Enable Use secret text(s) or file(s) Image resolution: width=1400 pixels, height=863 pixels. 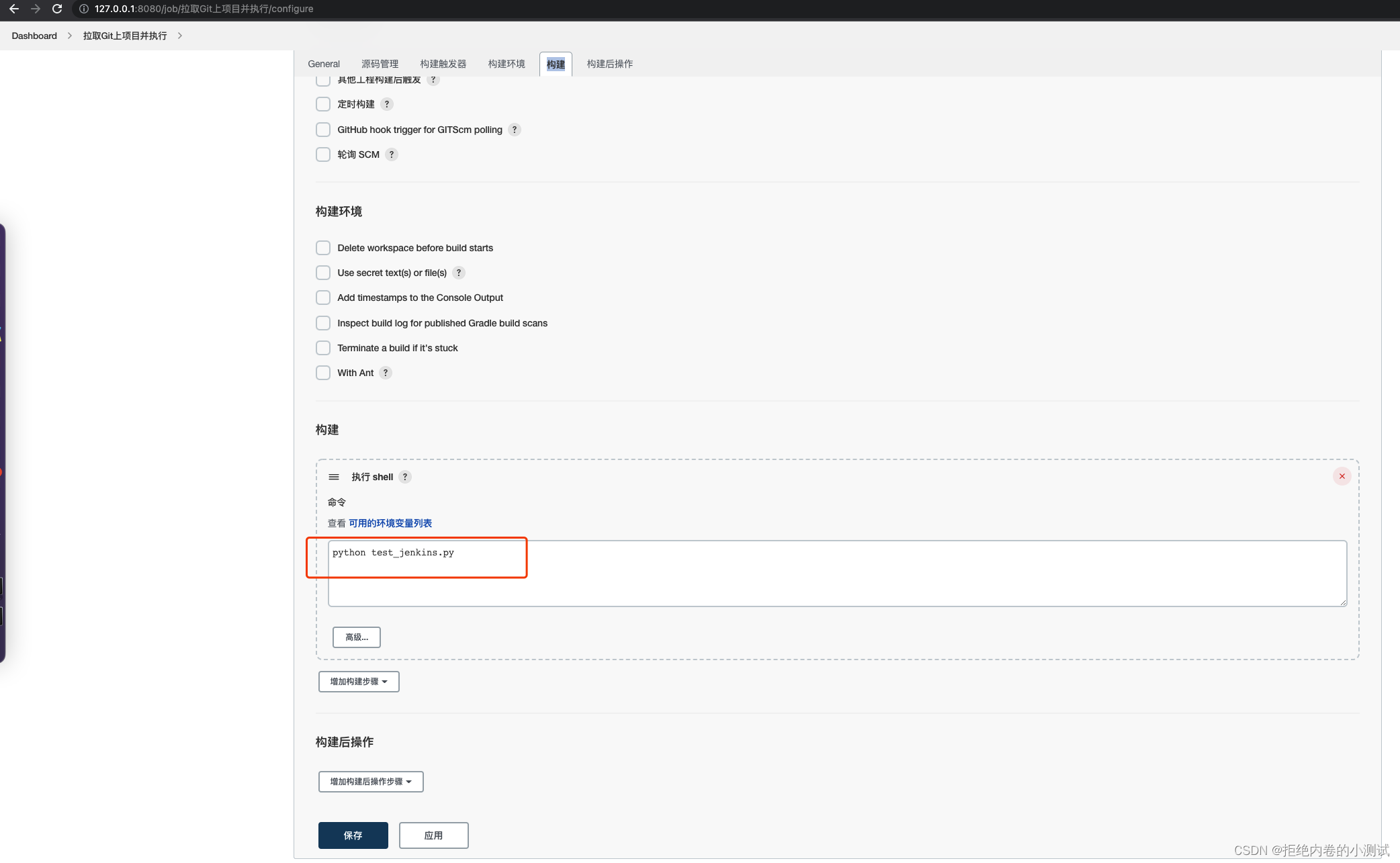[x=323, y=273]
